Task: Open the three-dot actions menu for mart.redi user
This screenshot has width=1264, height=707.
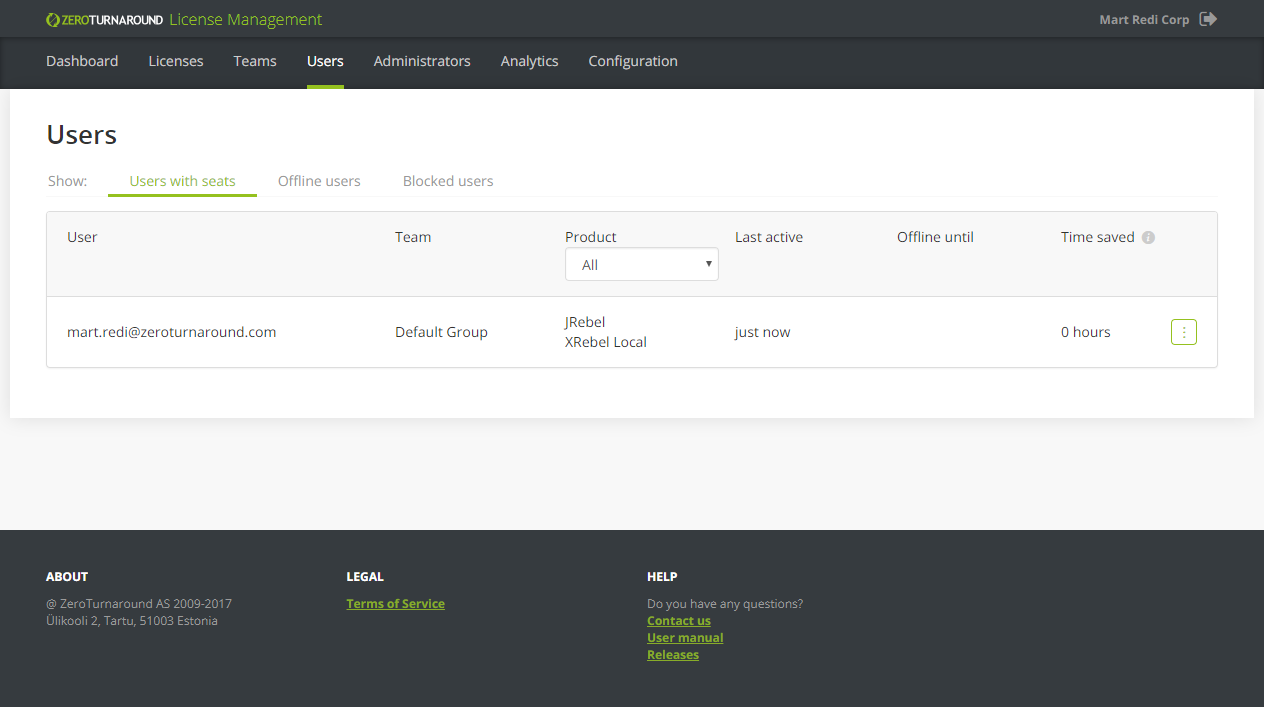Action: 1184,332
